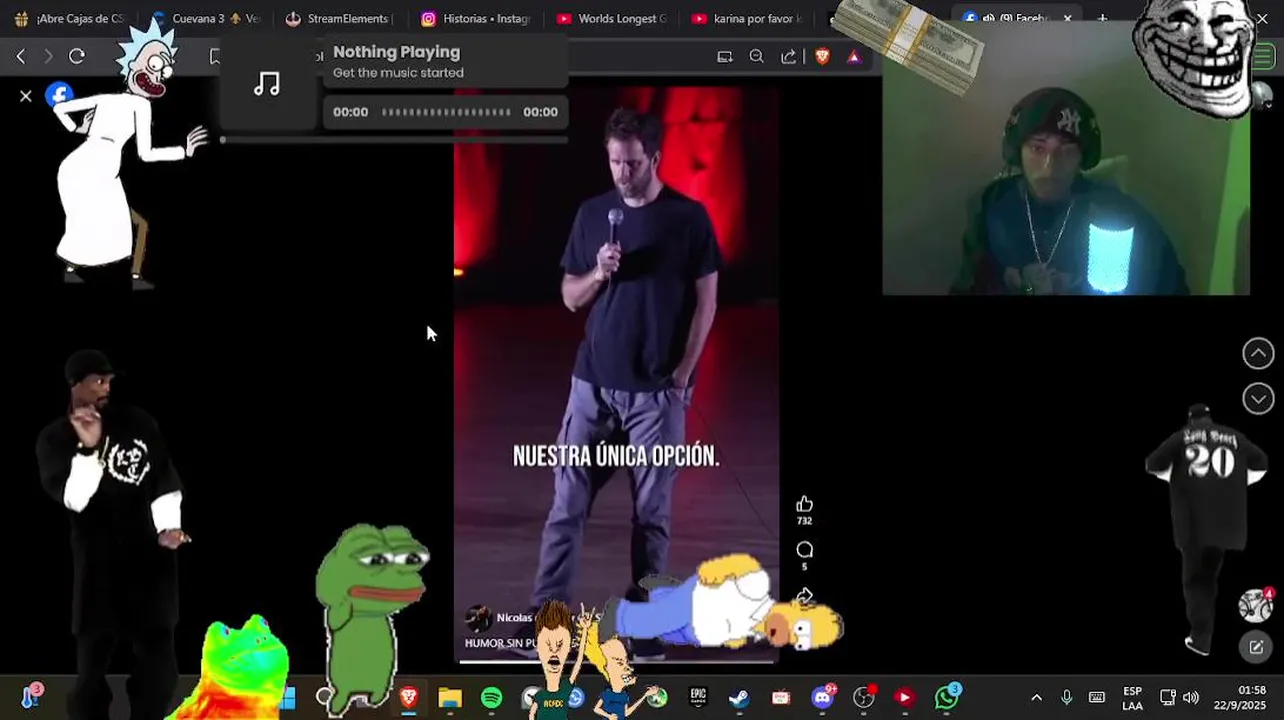Switch to the StreamElements tab
This screenshot has width=1284, height=720.
340,18
